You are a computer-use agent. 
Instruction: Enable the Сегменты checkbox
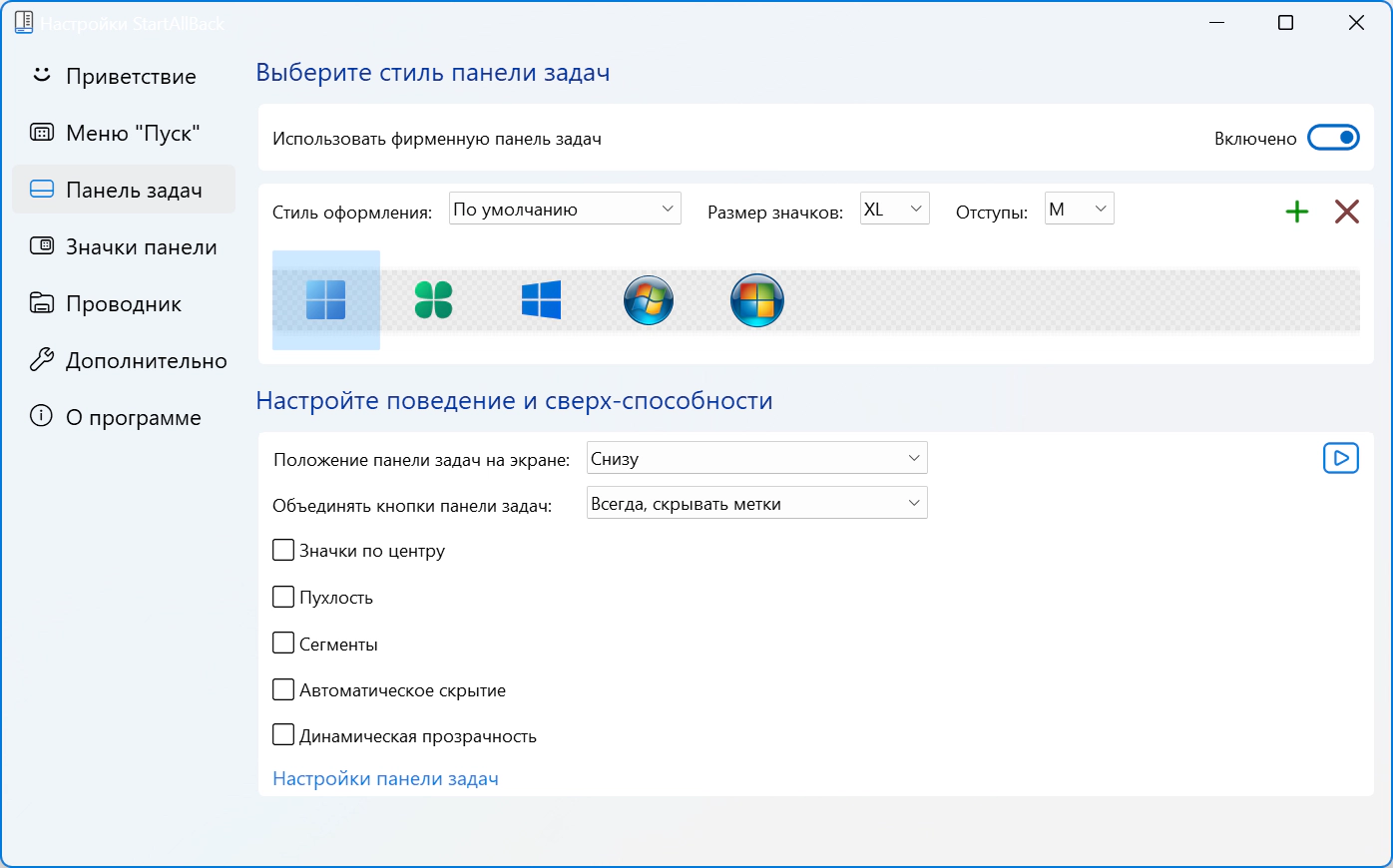pyautogui.click(x=283, y=644)
